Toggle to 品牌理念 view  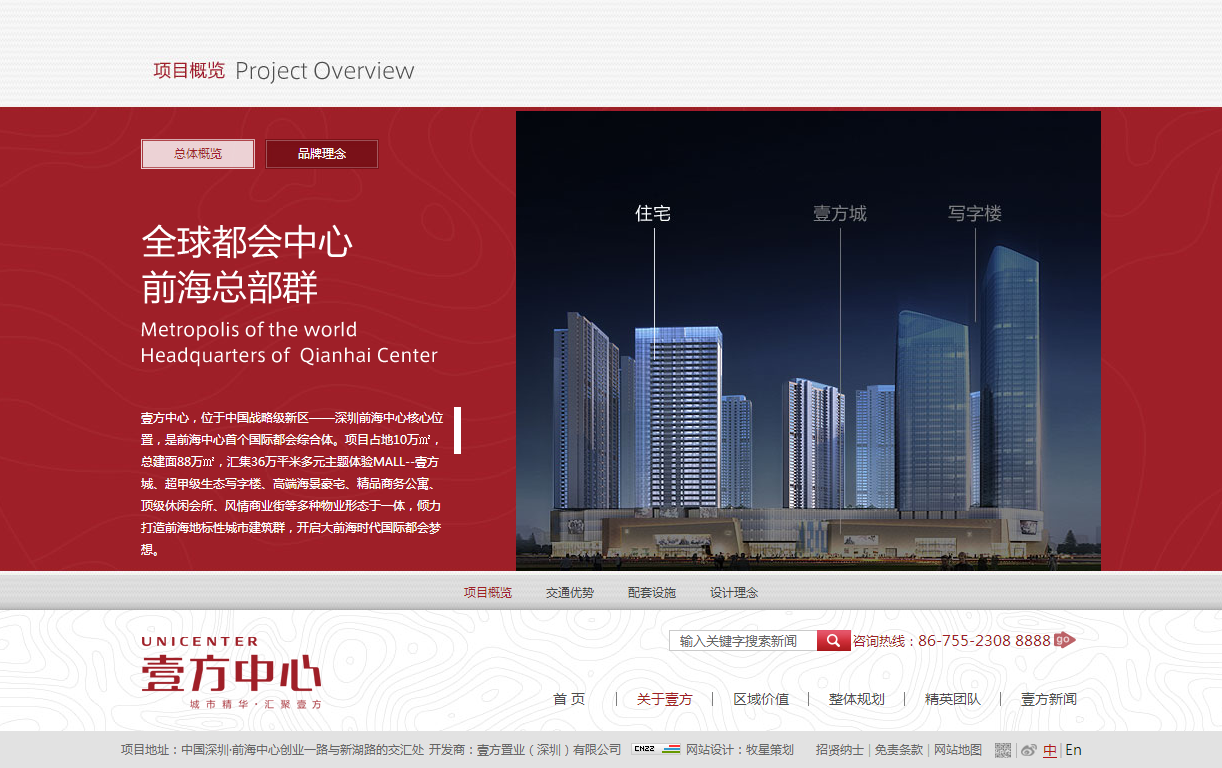coord(321,153)
